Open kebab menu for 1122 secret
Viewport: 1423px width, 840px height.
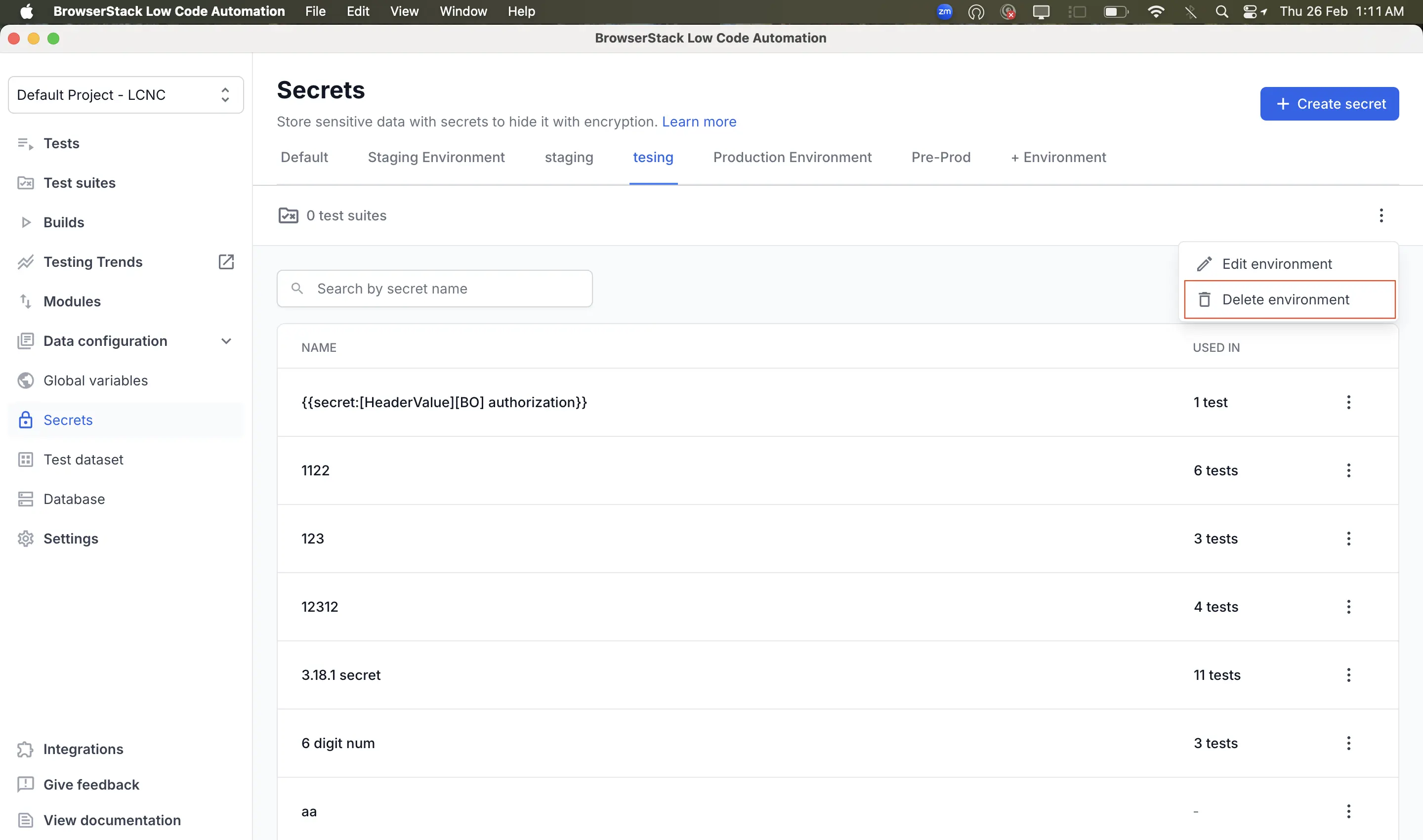1348,470
